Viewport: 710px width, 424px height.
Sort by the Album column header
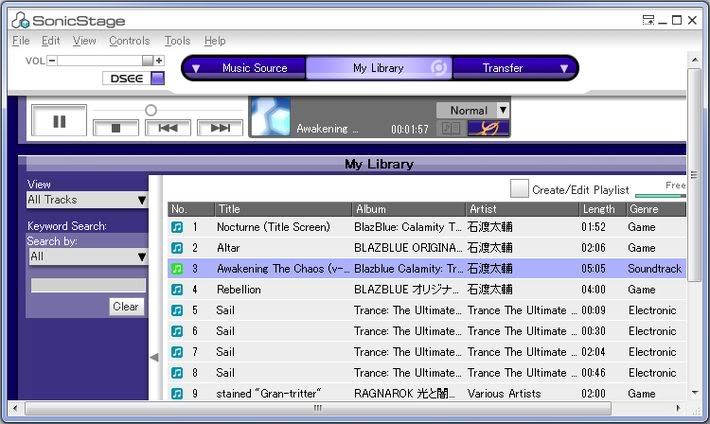pos(409,209)
